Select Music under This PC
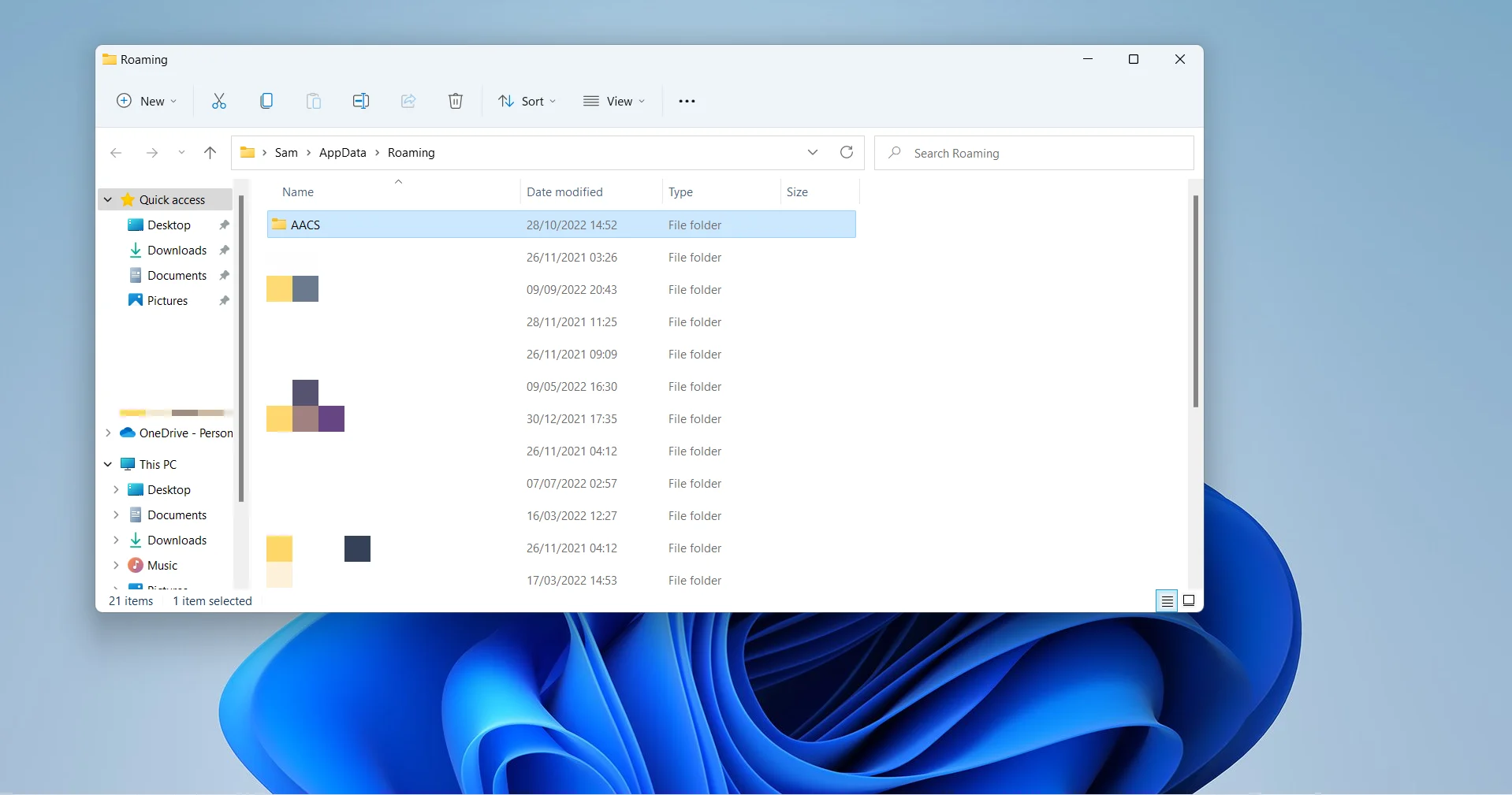This screenshot has width=1512, height=795. [x=162, y=566]
